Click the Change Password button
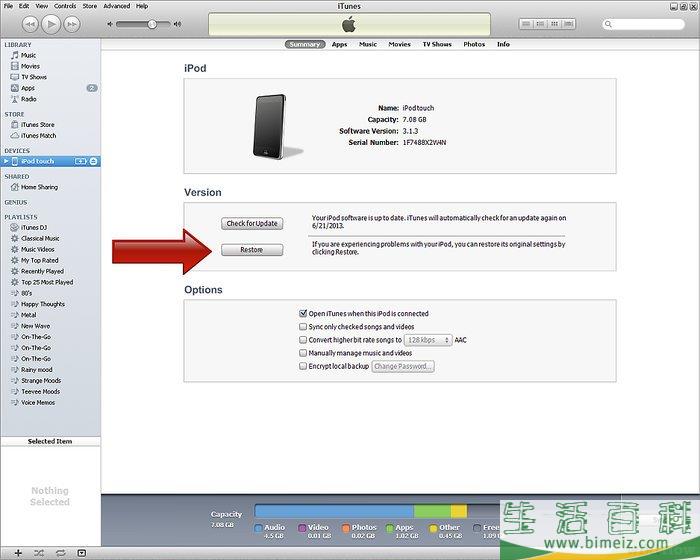The image size is (700, 560). 403,367
